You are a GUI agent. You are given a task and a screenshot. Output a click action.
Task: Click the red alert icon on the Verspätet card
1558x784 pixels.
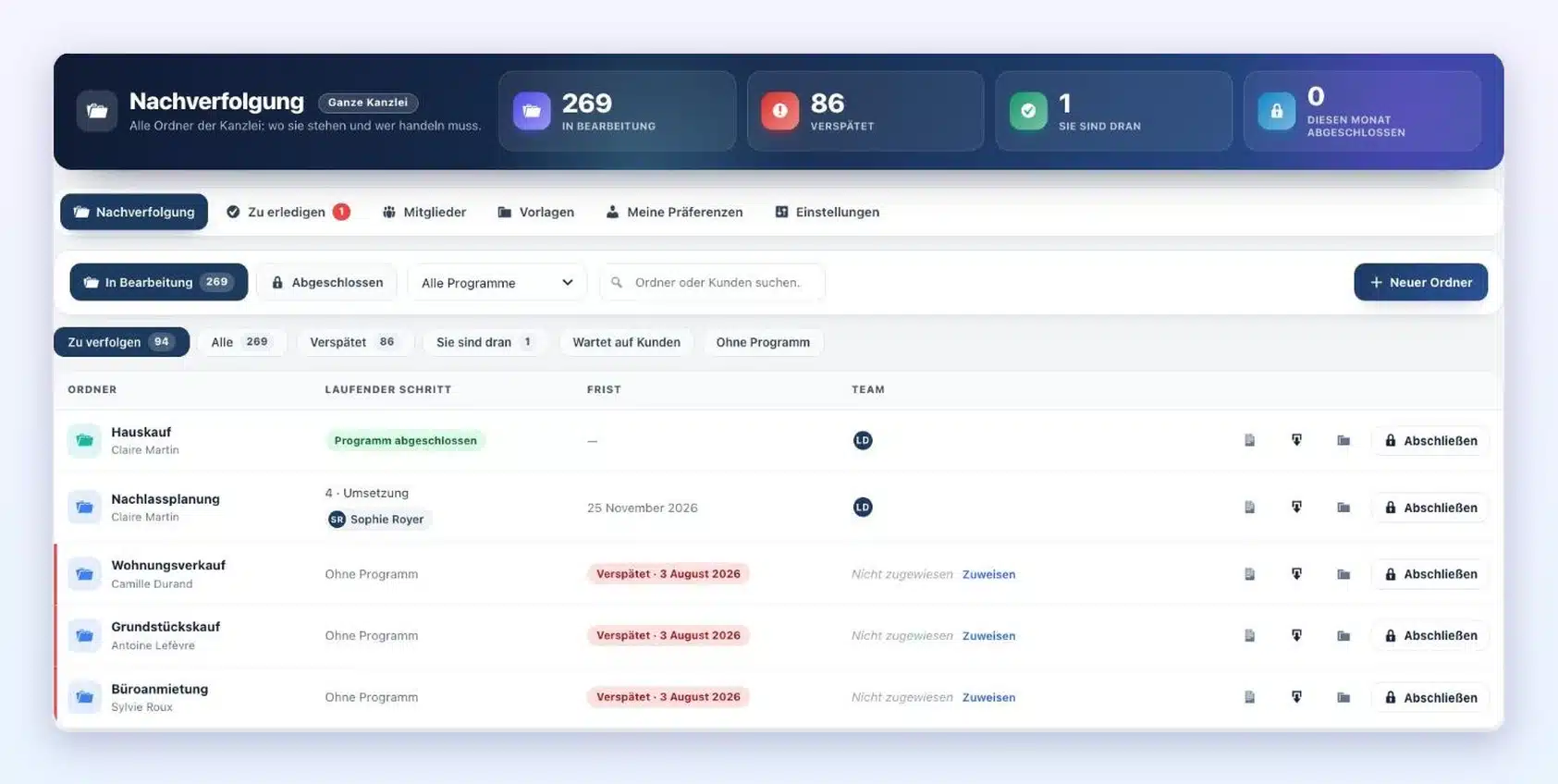779,111
